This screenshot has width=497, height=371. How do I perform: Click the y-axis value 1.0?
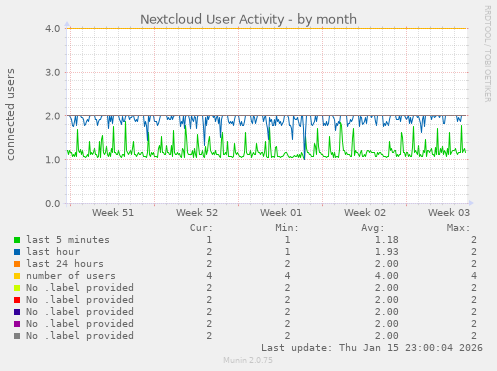click(53, 160)
